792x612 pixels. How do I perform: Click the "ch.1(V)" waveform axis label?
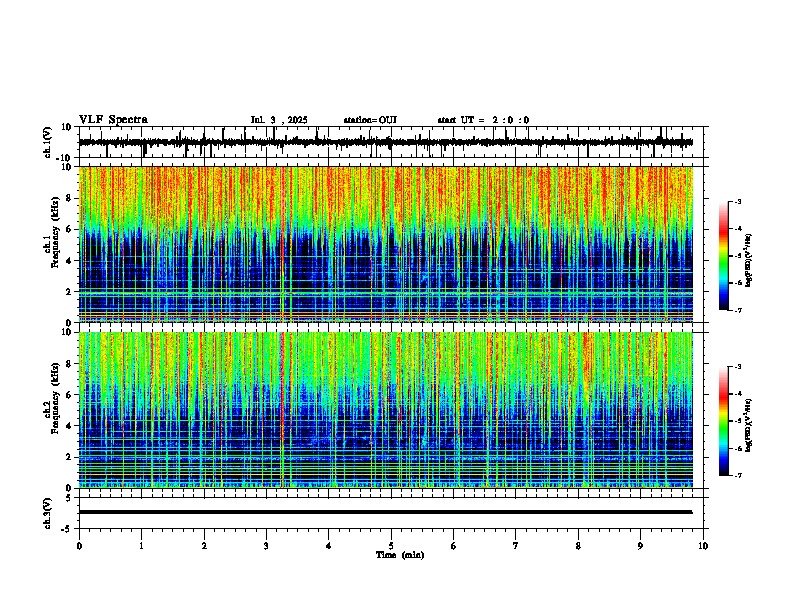(x=48, y=142)
